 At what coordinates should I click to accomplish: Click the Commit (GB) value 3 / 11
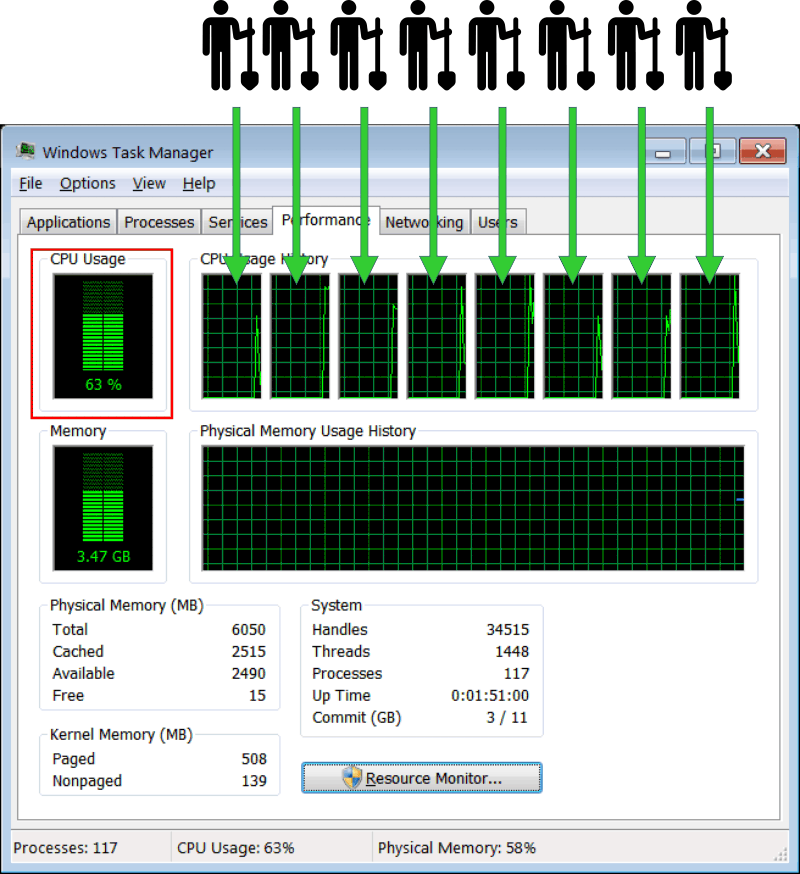pos(507,717)
